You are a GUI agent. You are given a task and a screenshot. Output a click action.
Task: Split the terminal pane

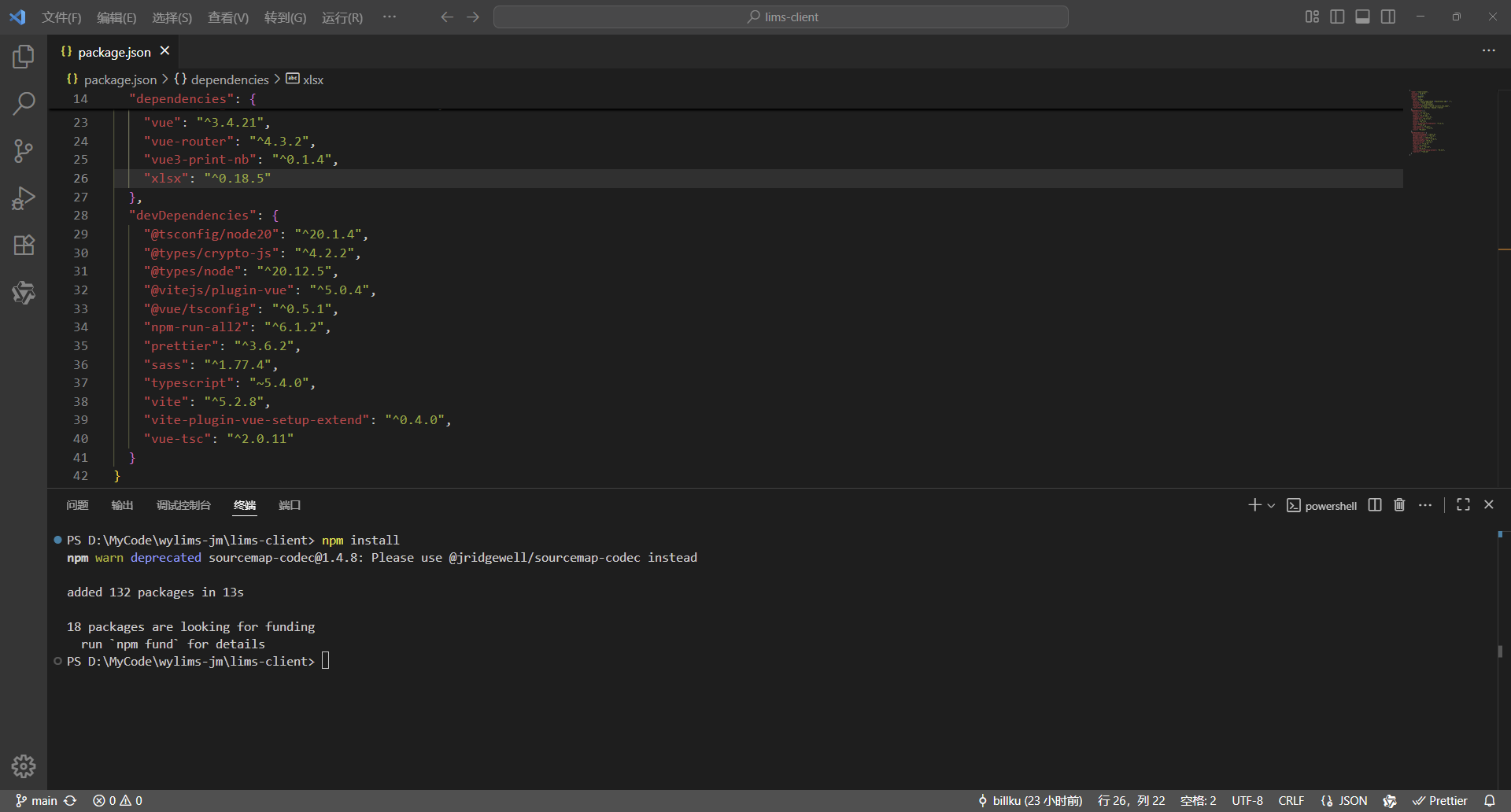tap(1373, 504)
